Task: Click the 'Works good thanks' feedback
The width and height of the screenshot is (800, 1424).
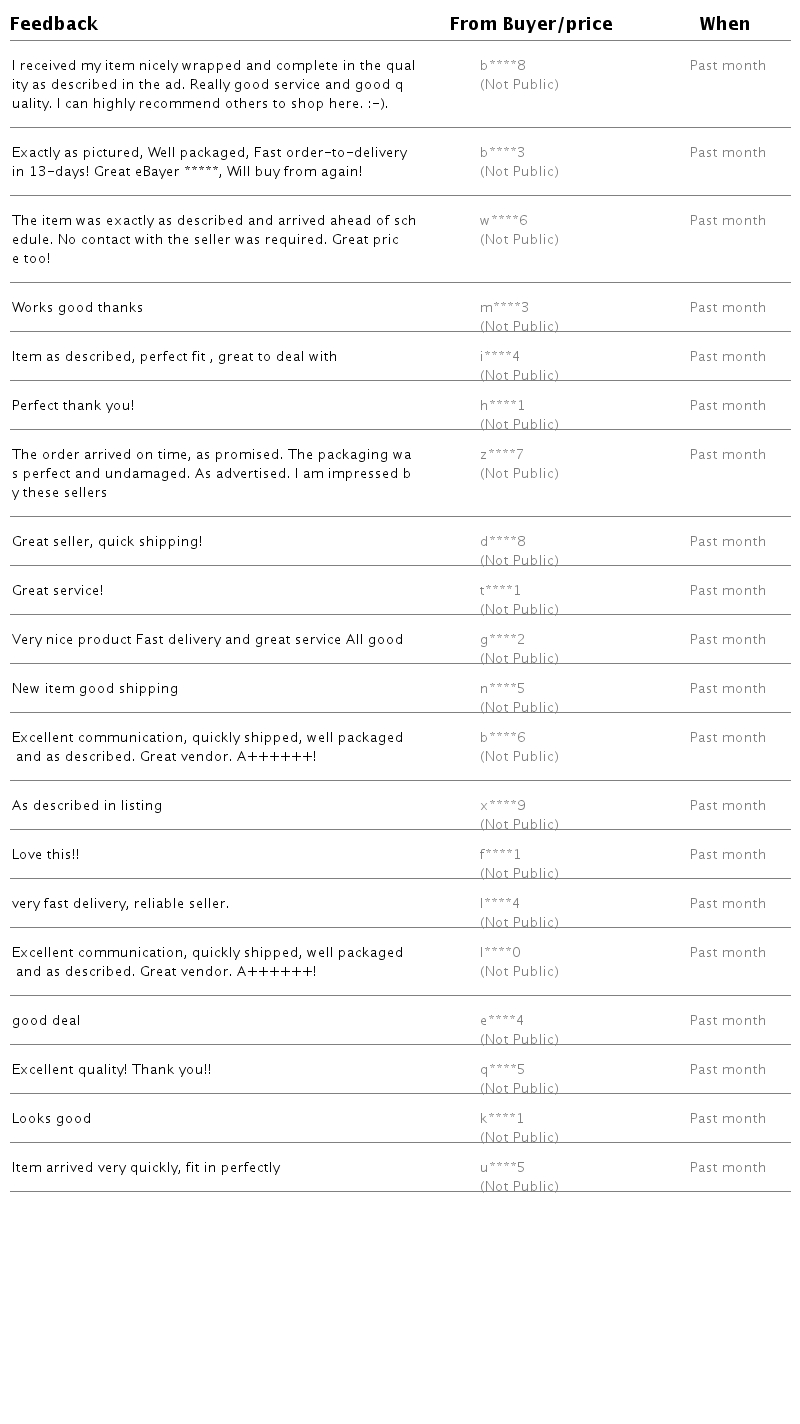Action: 78,308
